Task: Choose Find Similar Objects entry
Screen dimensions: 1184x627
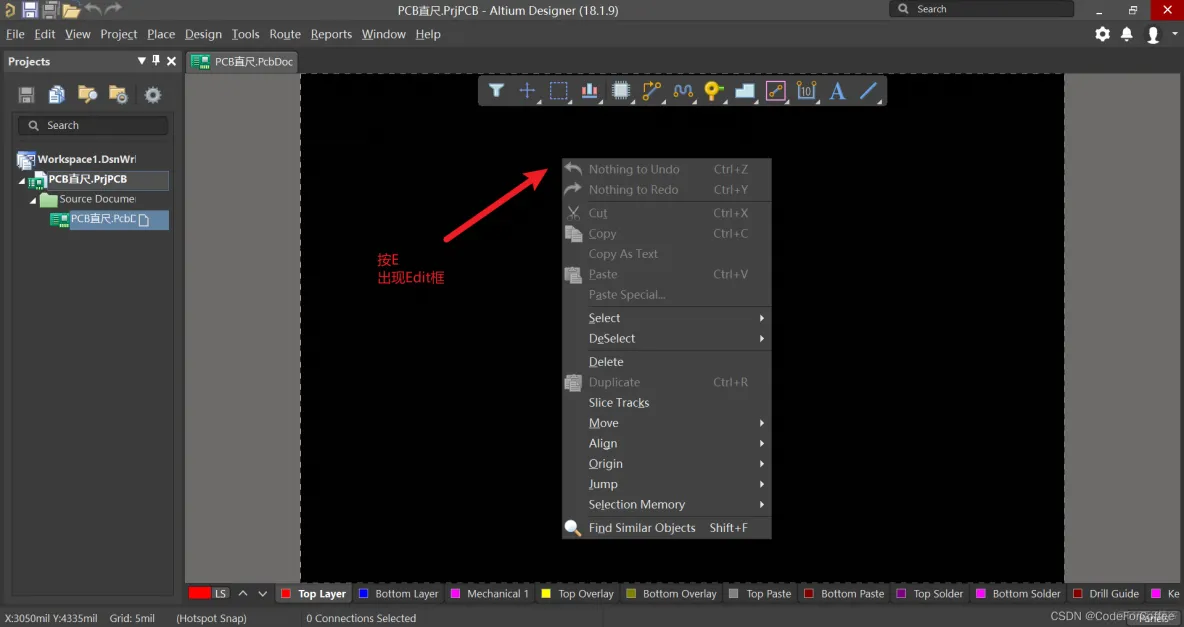Action: 667,528
